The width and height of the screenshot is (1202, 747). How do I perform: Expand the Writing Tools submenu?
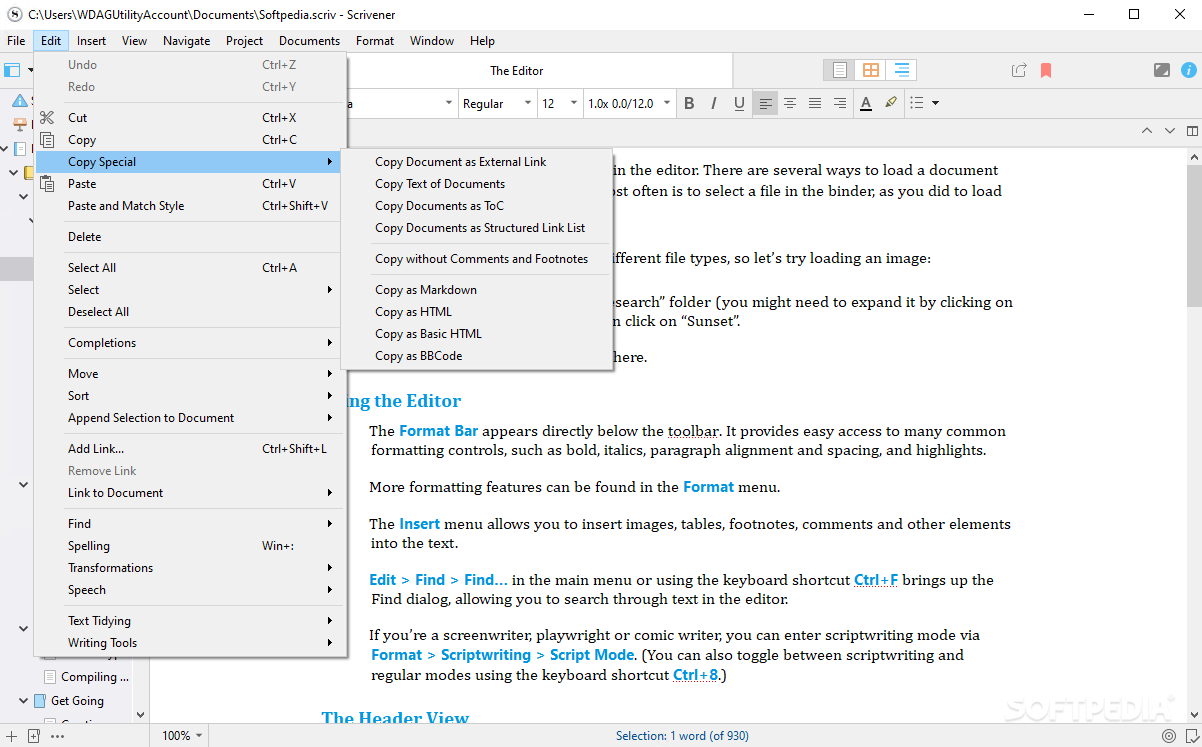pyautogui.click(x=191, y=643)
